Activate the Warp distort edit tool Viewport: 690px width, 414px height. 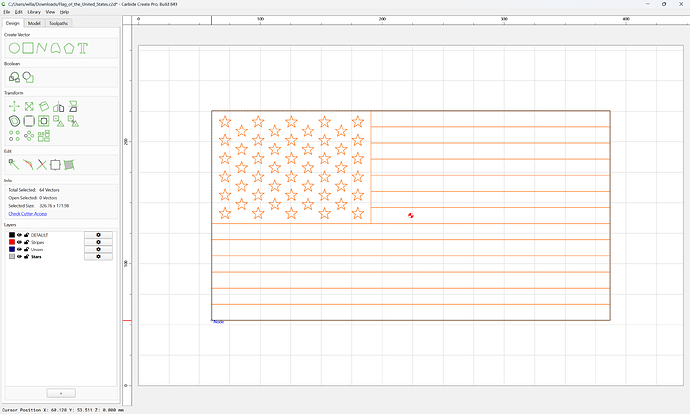pos(69,165)
